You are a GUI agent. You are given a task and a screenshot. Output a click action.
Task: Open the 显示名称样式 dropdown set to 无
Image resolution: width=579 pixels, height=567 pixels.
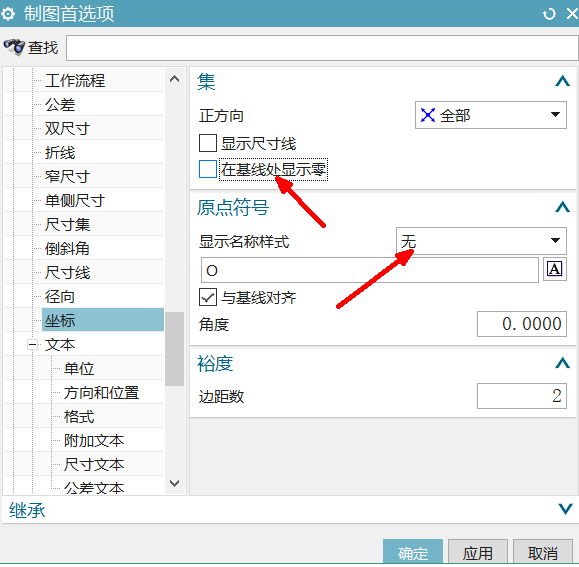(481, 241)
